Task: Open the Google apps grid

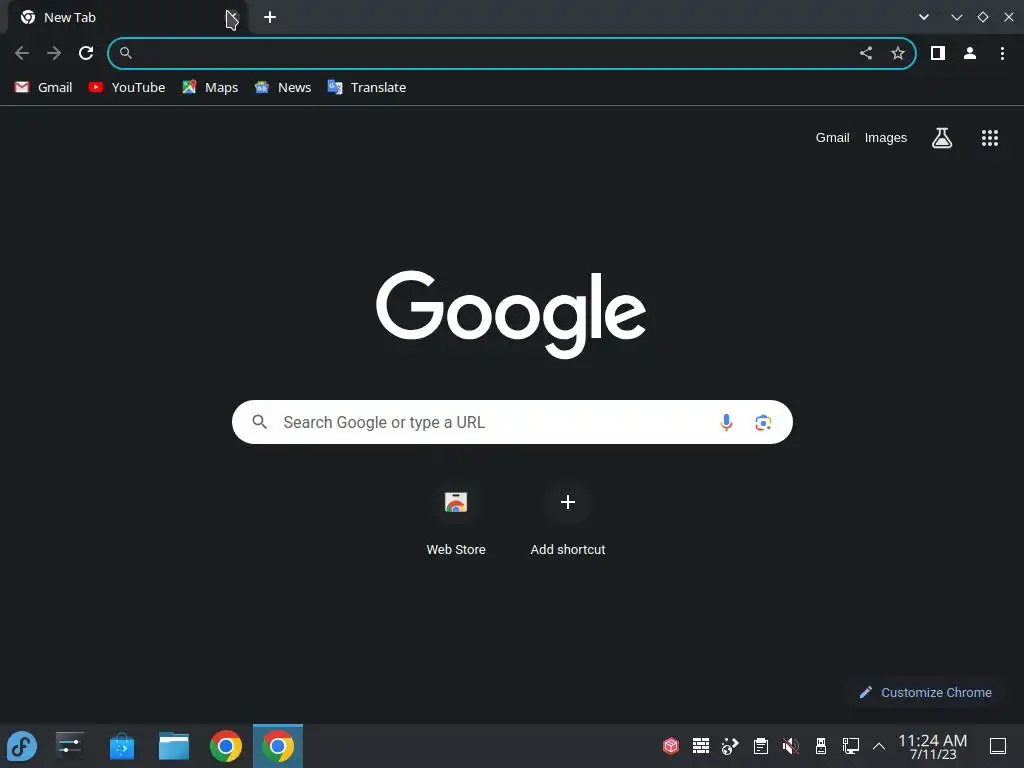Action: pos(990,138)
